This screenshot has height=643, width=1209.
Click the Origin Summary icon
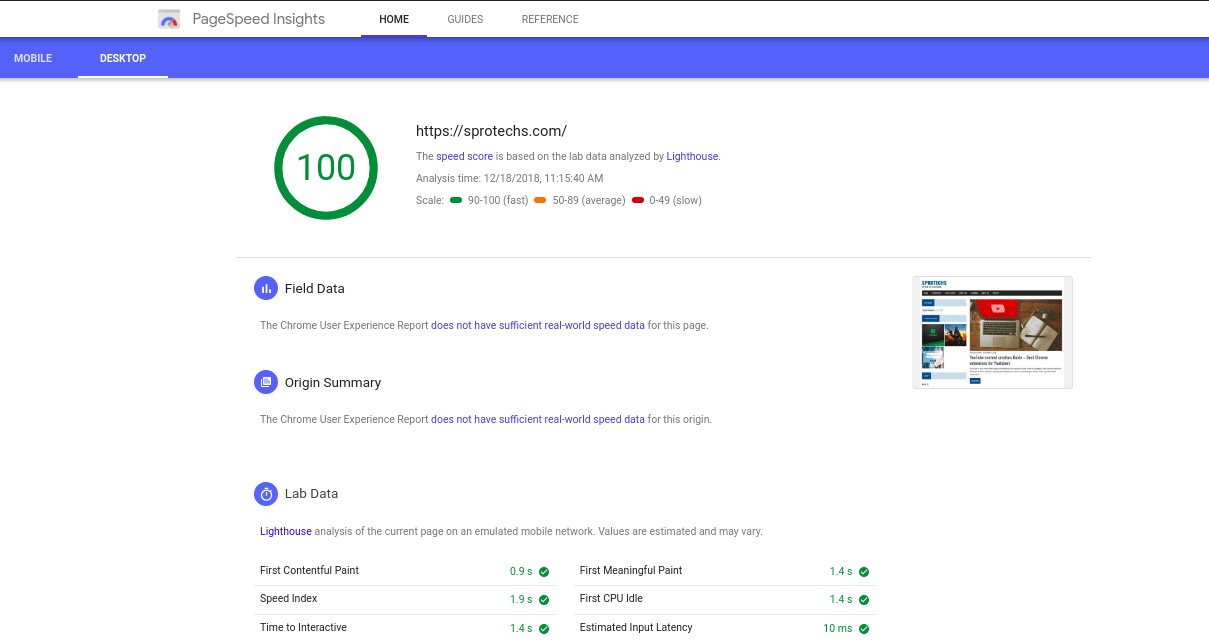[266, 382]
